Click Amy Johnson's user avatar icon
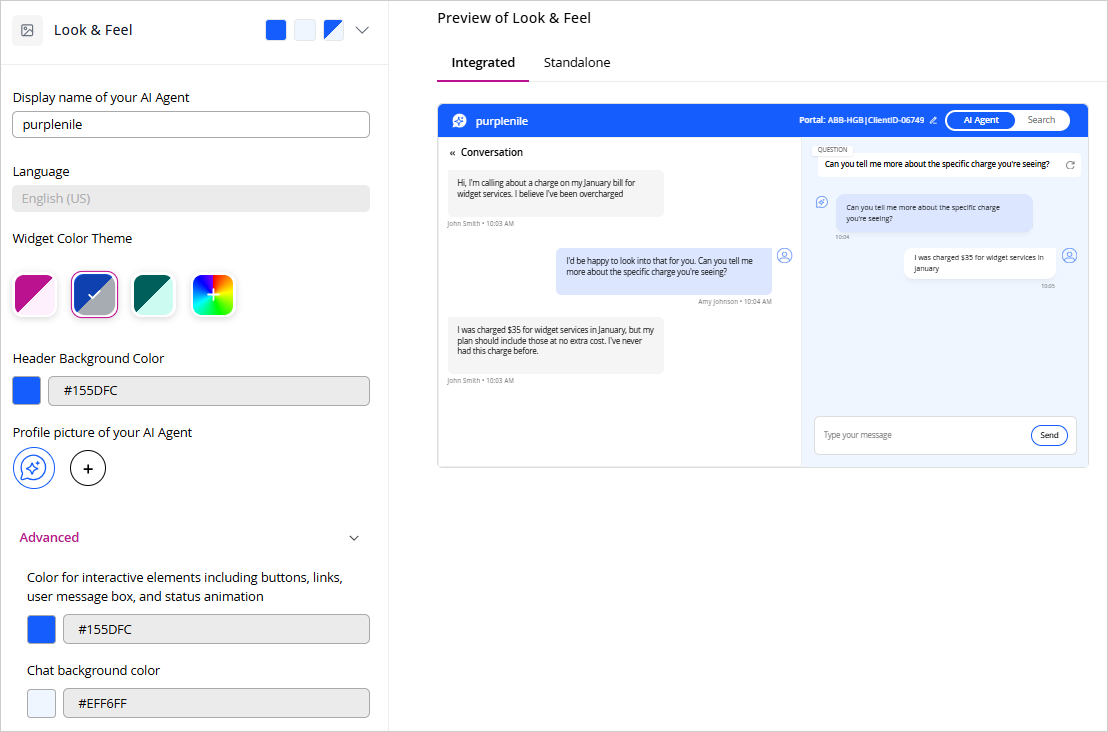1108x732 pixels. 784,256
